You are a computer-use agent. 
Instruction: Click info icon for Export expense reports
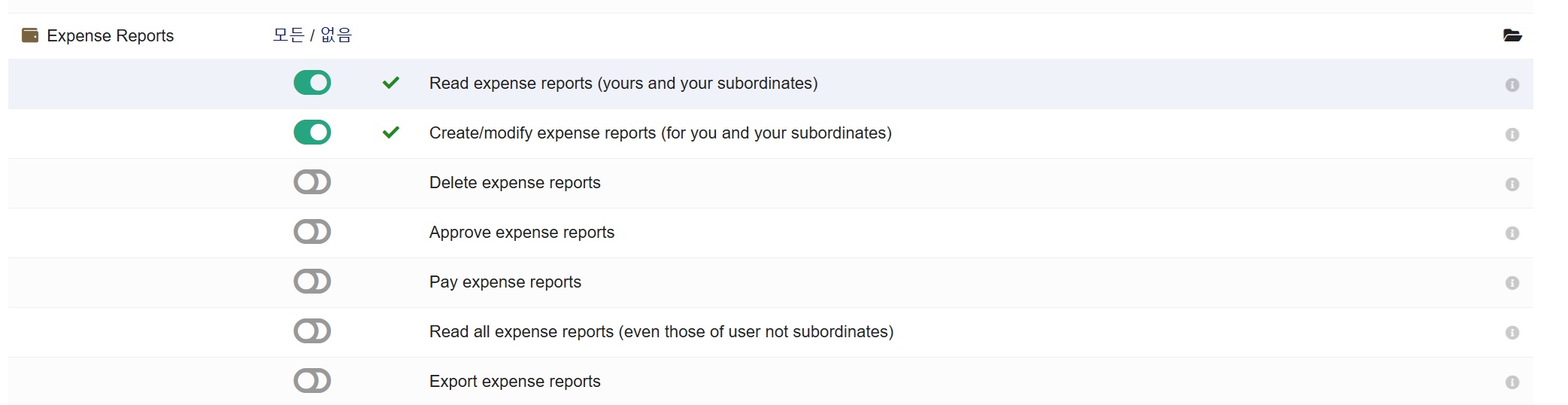pos(1512,382)
